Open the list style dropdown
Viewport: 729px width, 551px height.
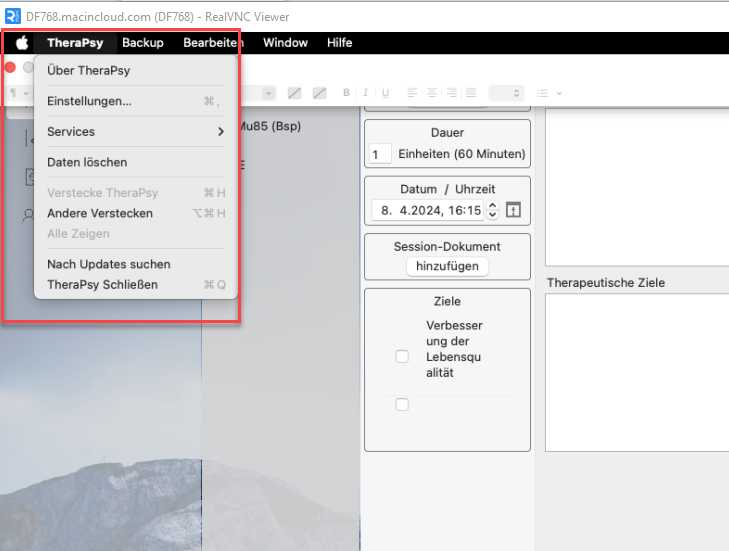click(549, 93)
